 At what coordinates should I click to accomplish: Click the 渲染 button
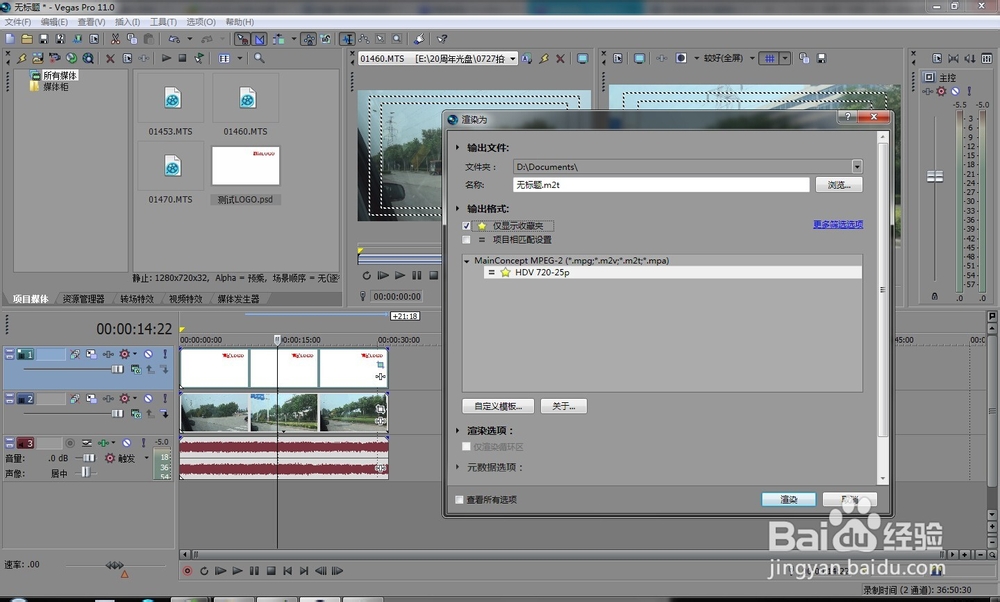788,499
